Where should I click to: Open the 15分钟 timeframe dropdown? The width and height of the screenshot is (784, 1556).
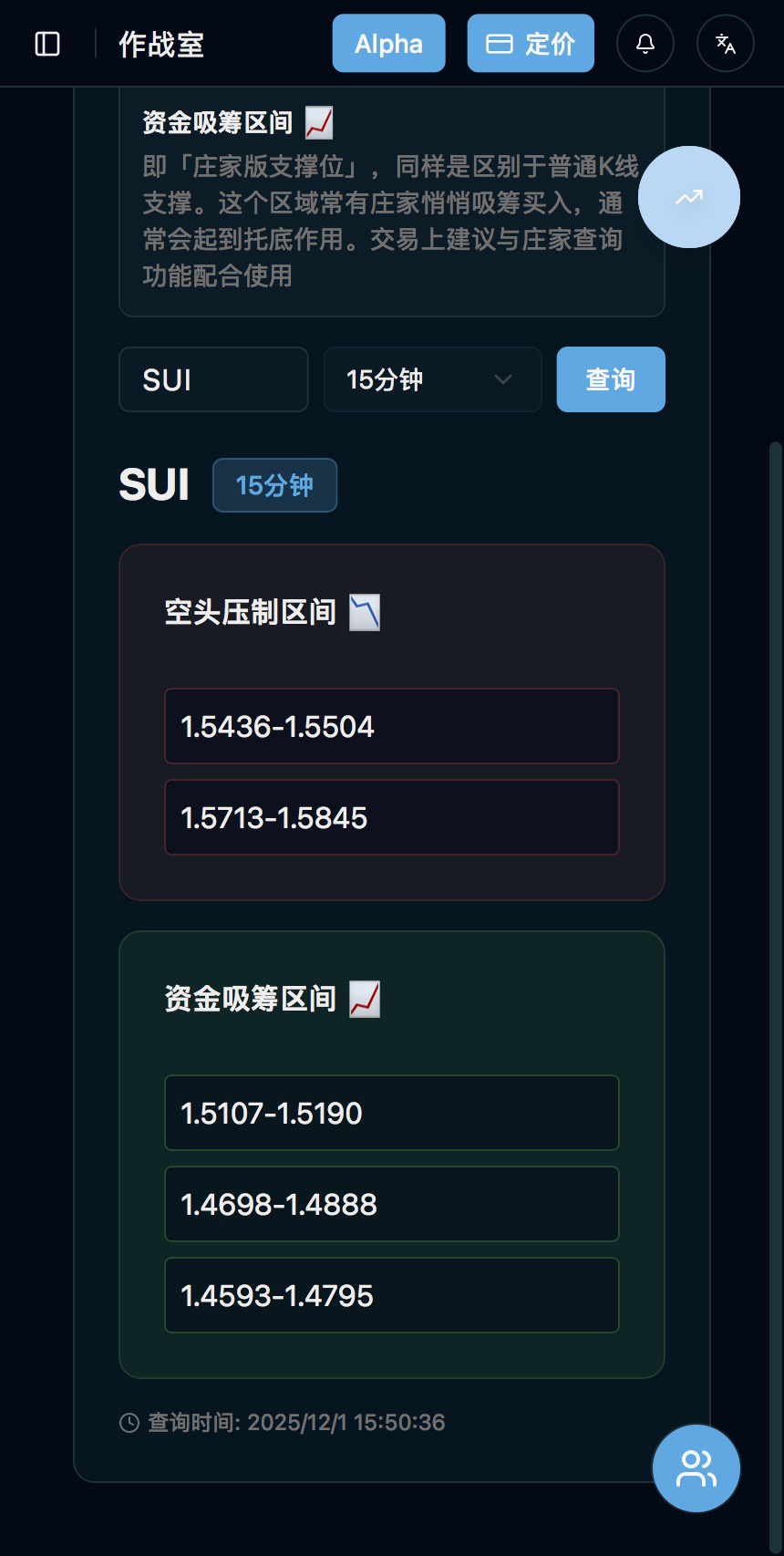click(432, 379)
